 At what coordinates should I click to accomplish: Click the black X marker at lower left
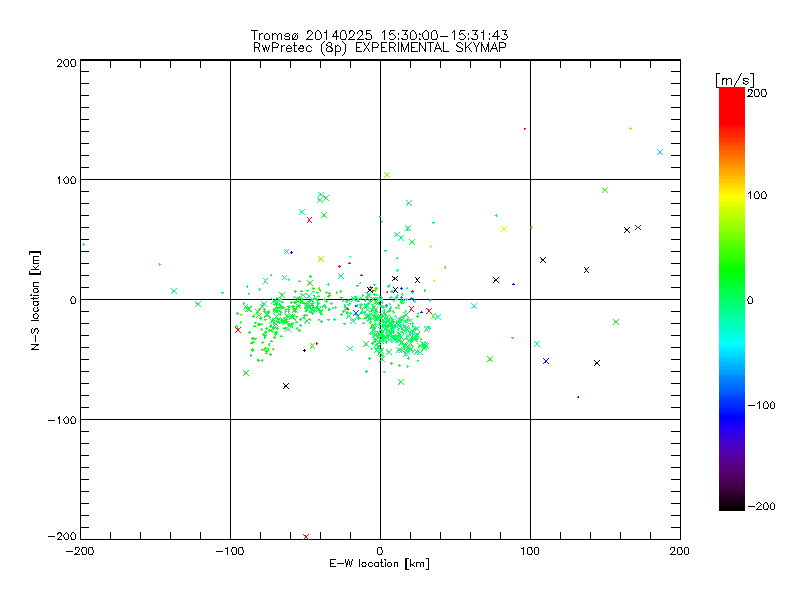[x=286, y=386]
